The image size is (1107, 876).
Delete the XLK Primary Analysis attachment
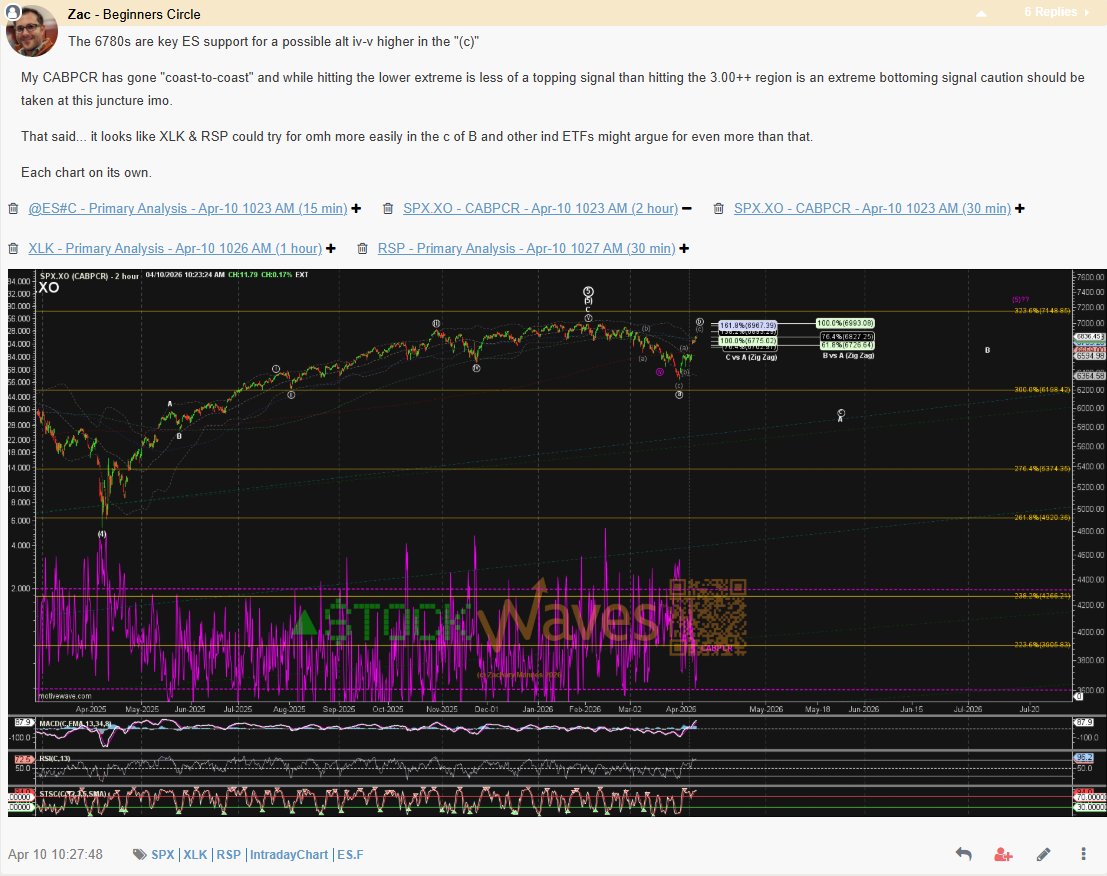[x=13, y=248]
